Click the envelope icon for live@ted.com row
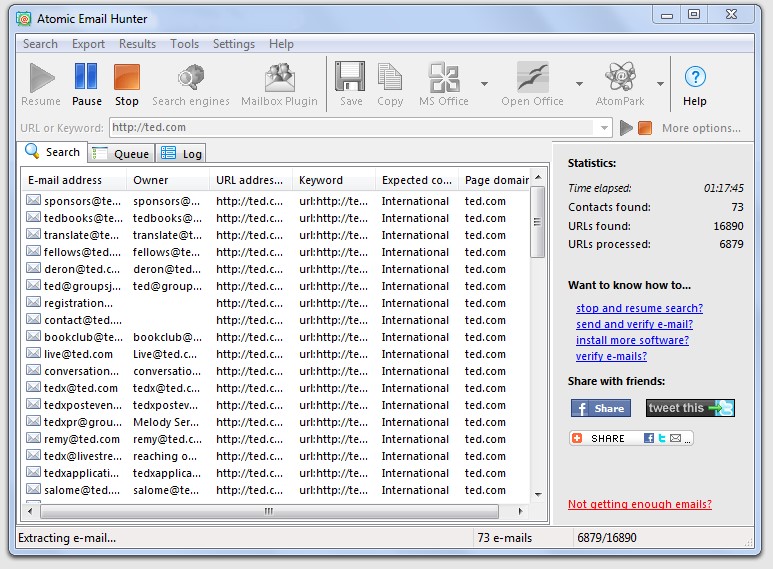This screenshot has width=773, height=569. (34, 353)
